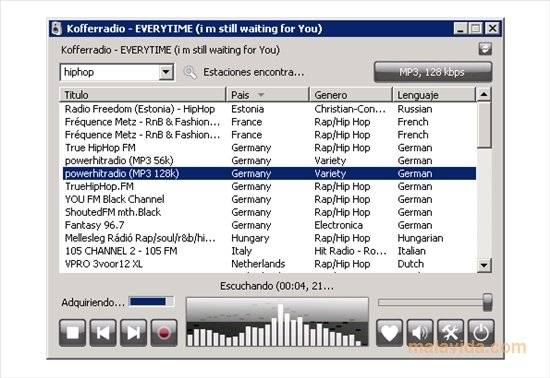The height and width of the screenshot is (378, 550).
Task: Click the Electronica genre cell
Action: coord(338,225)
